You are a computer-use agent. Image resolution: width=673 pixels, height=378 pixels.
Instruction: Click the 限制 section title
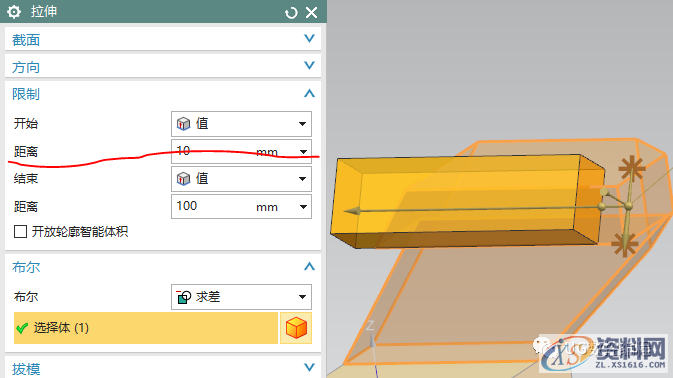coord(26,94)
